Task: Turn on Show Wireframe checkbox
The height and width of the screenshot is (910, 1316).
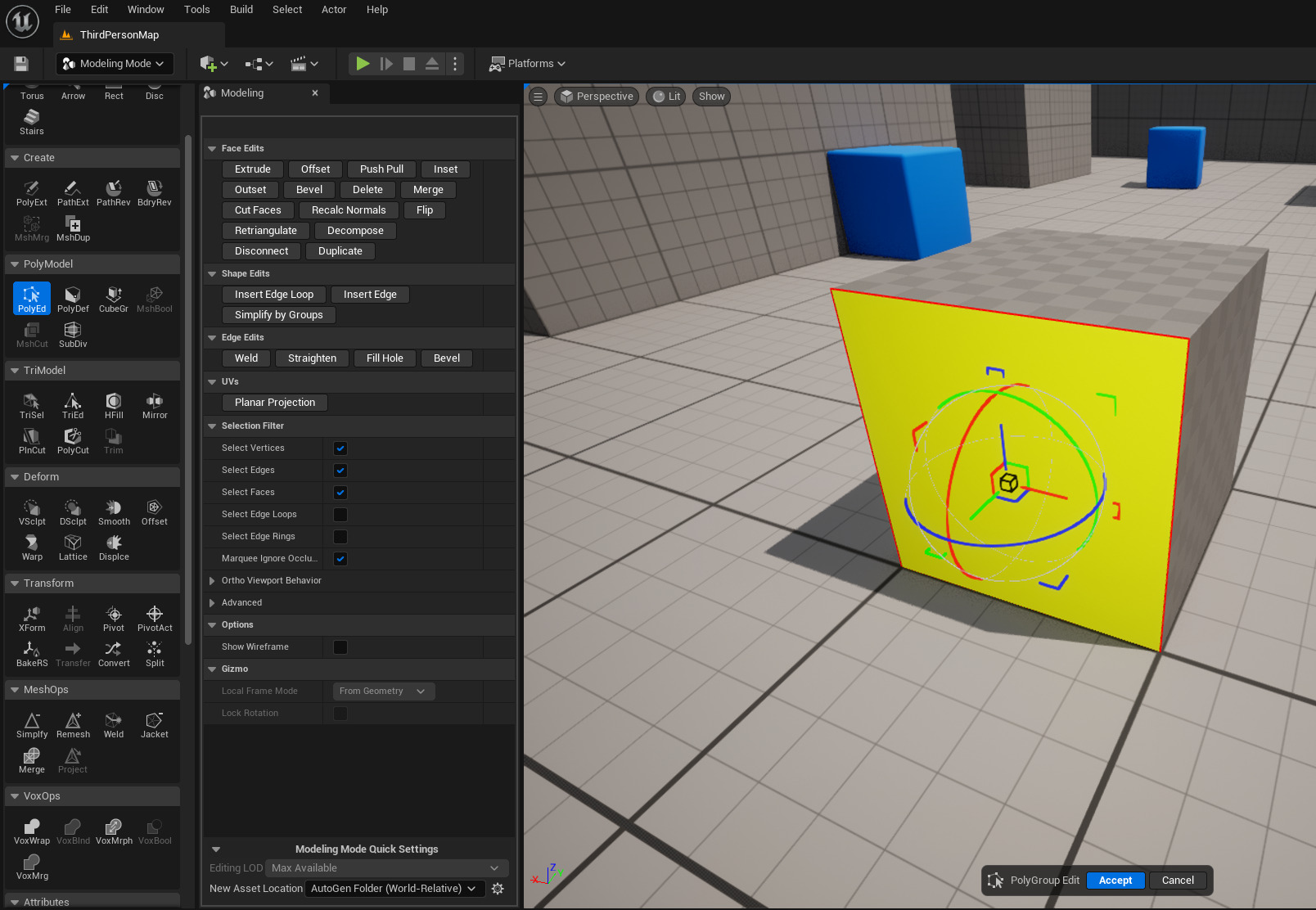Action: 340,647
